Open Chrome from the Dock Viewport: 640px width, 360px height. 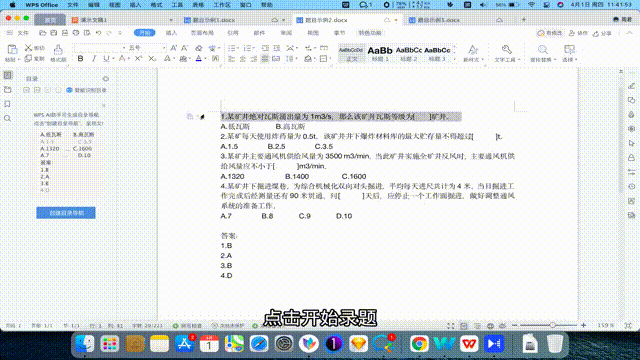coord(419,344)
